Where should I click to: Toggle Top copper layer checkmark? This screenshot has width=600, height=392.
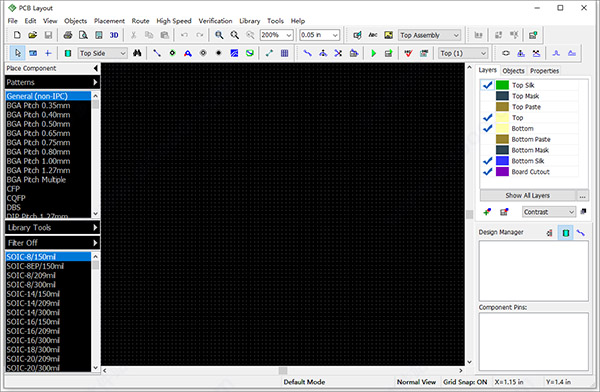[x=487, y=118]
